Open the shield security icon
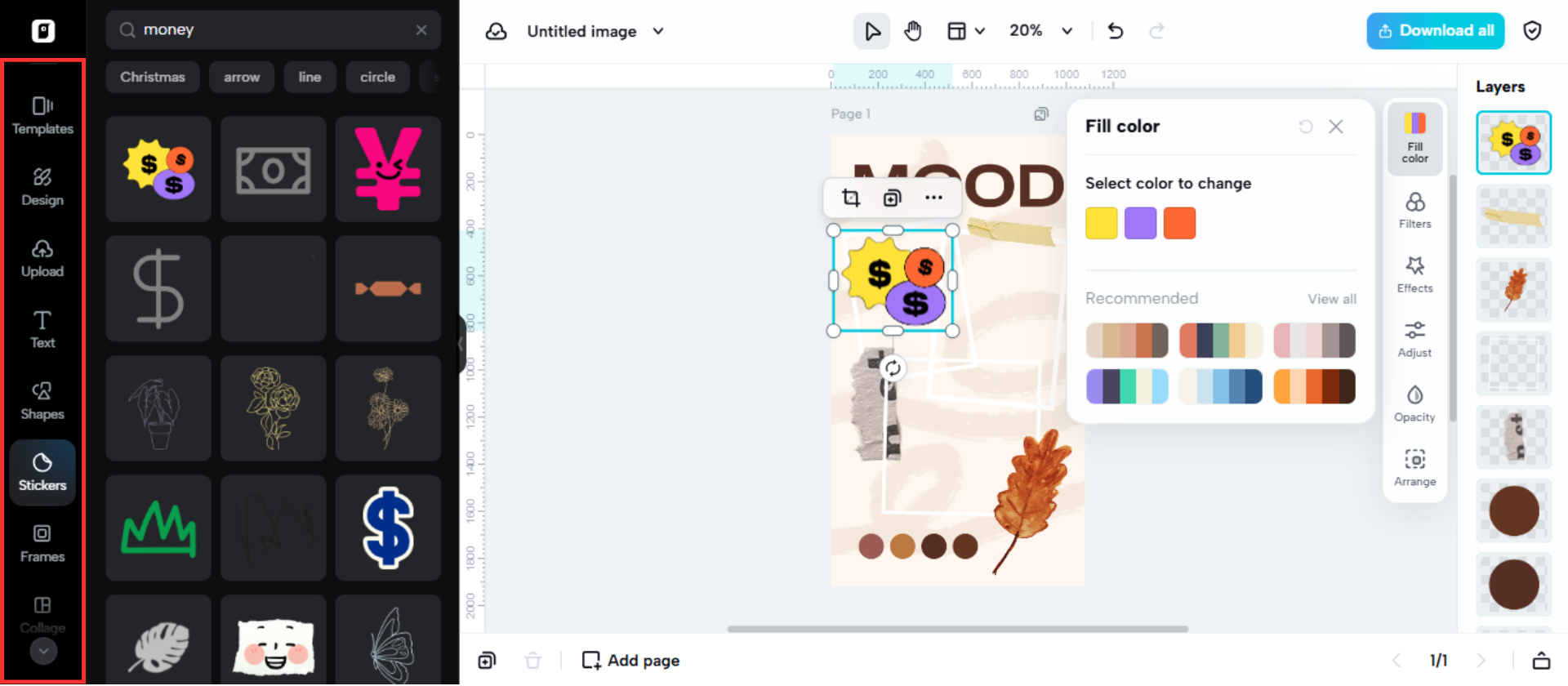This screenshot has height=686, width=1568. click(1533, 31)
